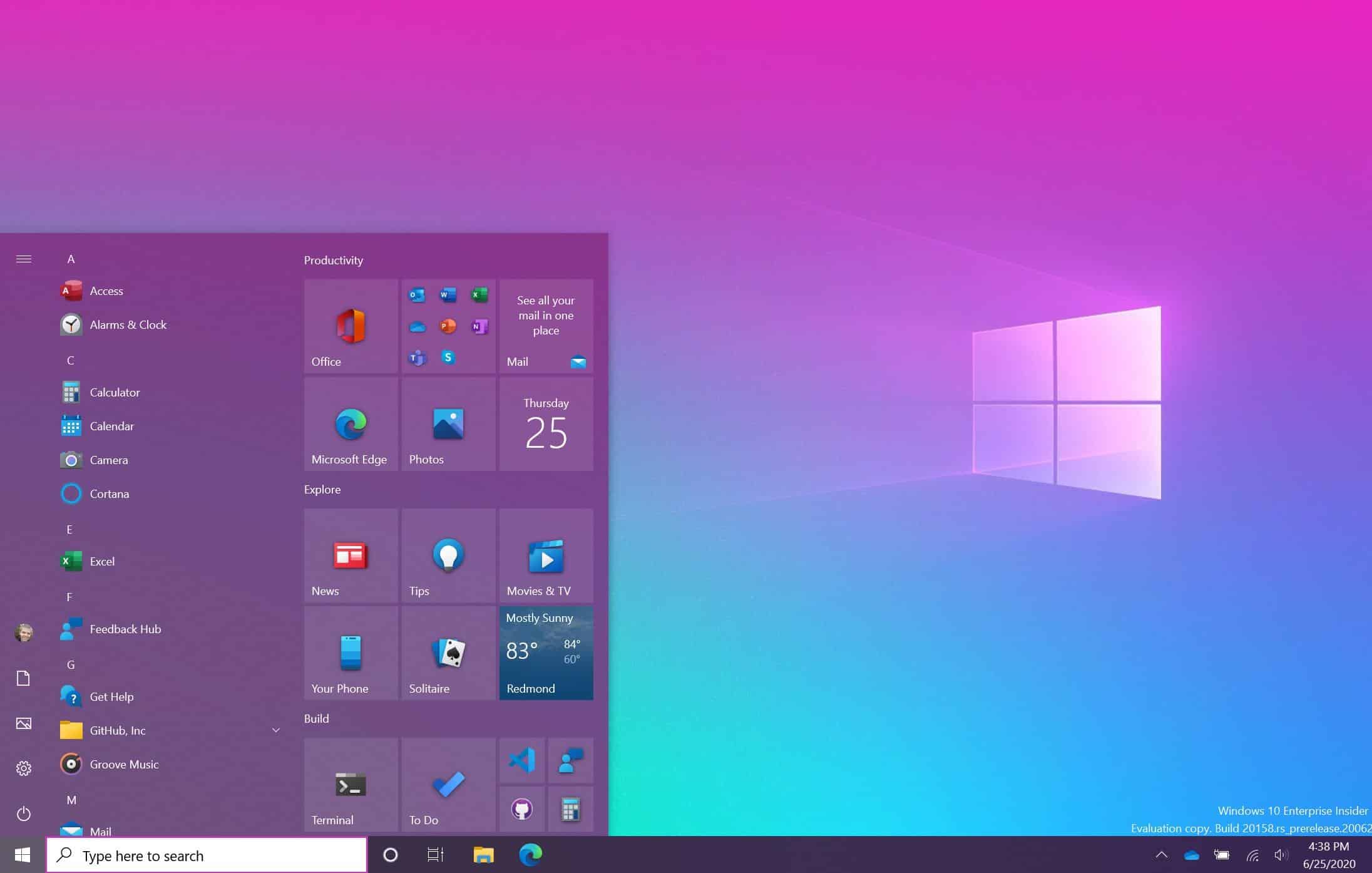Open the Get Help app
The height and width of the screenshot is (873, 1372).
coord(169,696)
